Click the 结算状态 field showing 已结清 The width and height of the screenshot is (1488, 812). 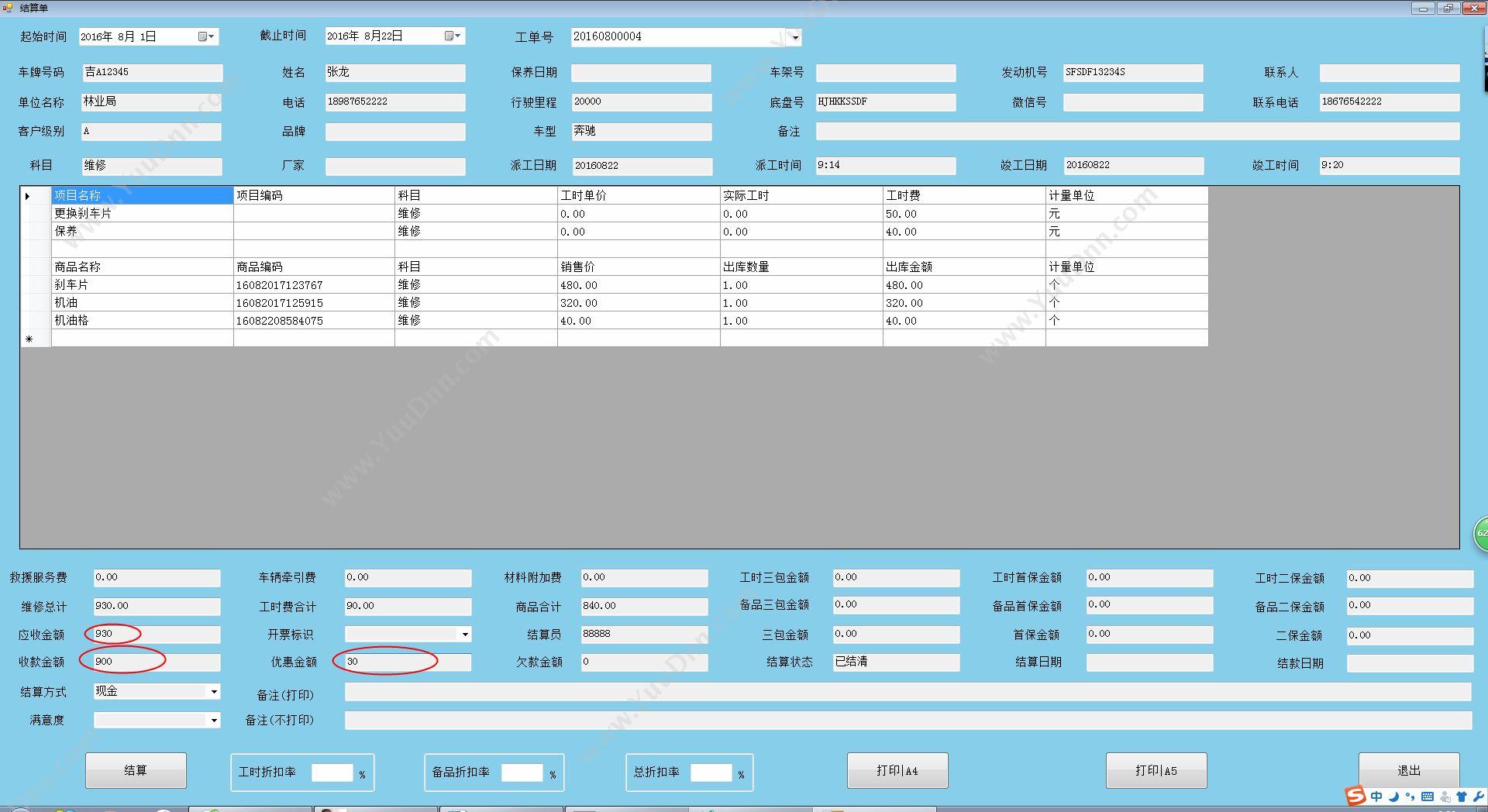point(896,662)
